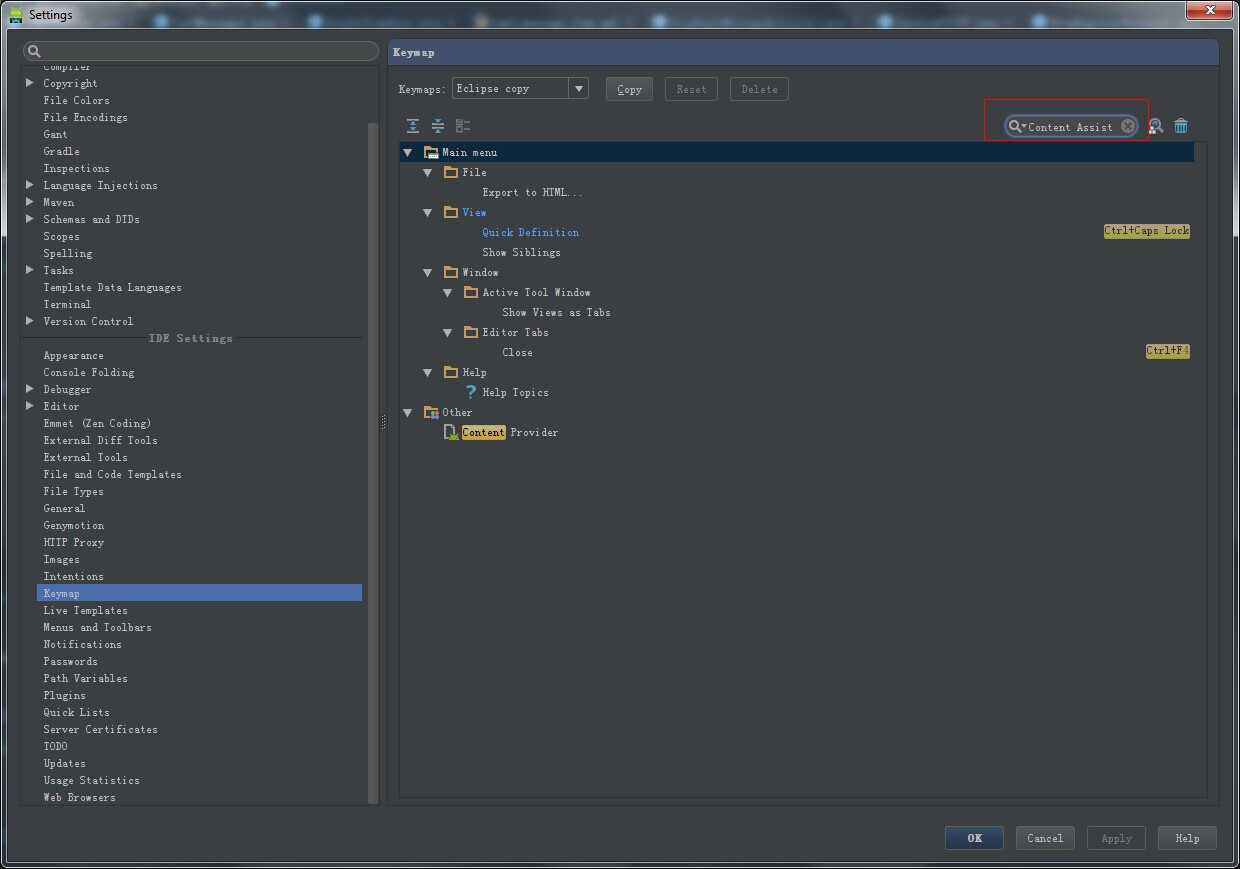Open Live Templates settings
The height and width of the screenshot is (869, 1240).
(x=85, y=610)
